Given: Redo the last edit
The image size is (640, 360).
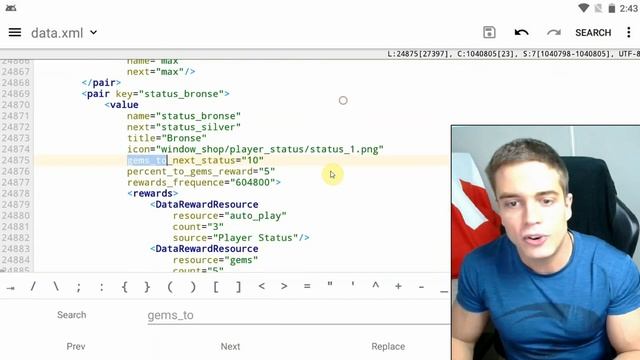Looking at the screenshot, I should tap(553, 32).
